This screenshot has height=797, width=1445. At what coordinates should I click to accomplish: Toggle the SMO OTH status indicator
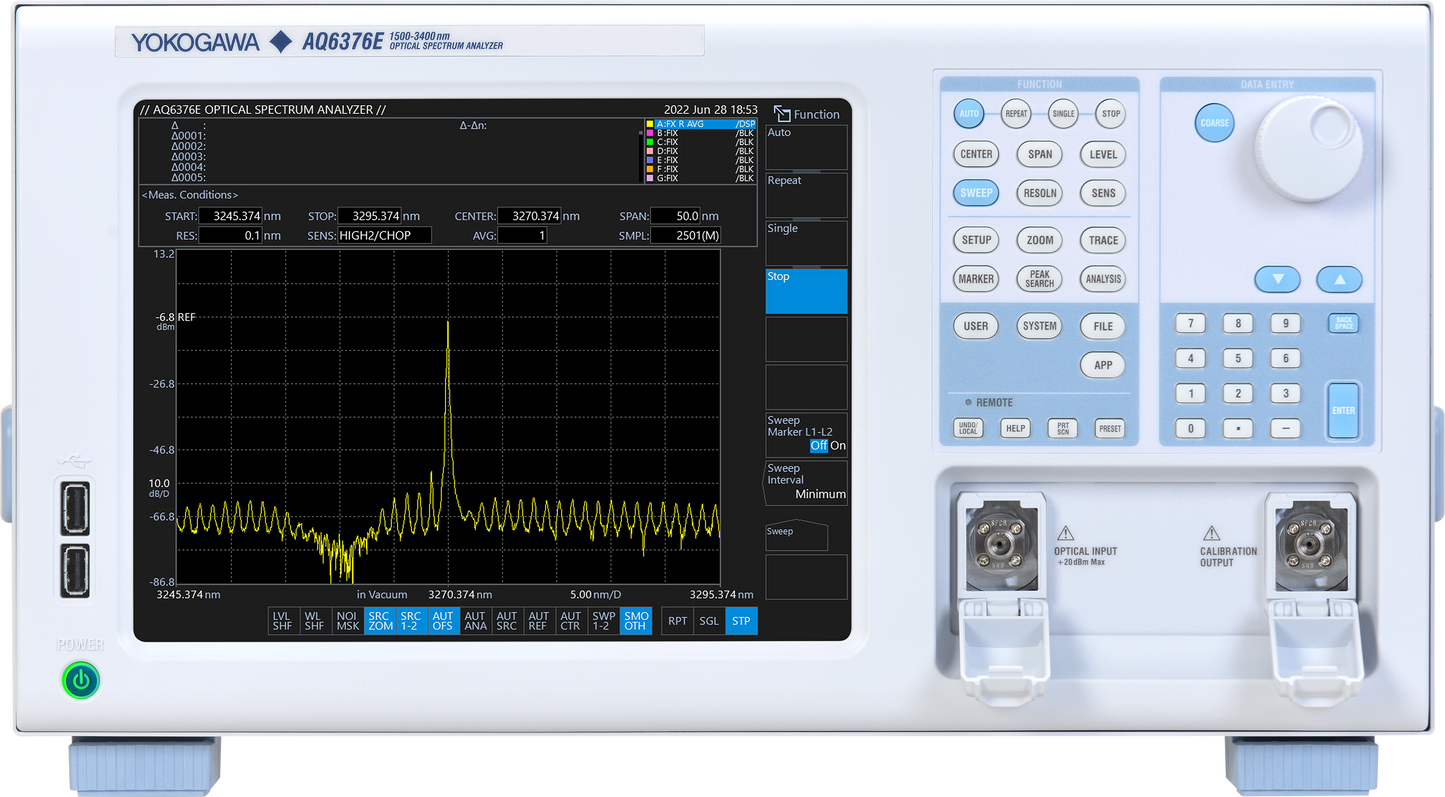pos(636,621)
